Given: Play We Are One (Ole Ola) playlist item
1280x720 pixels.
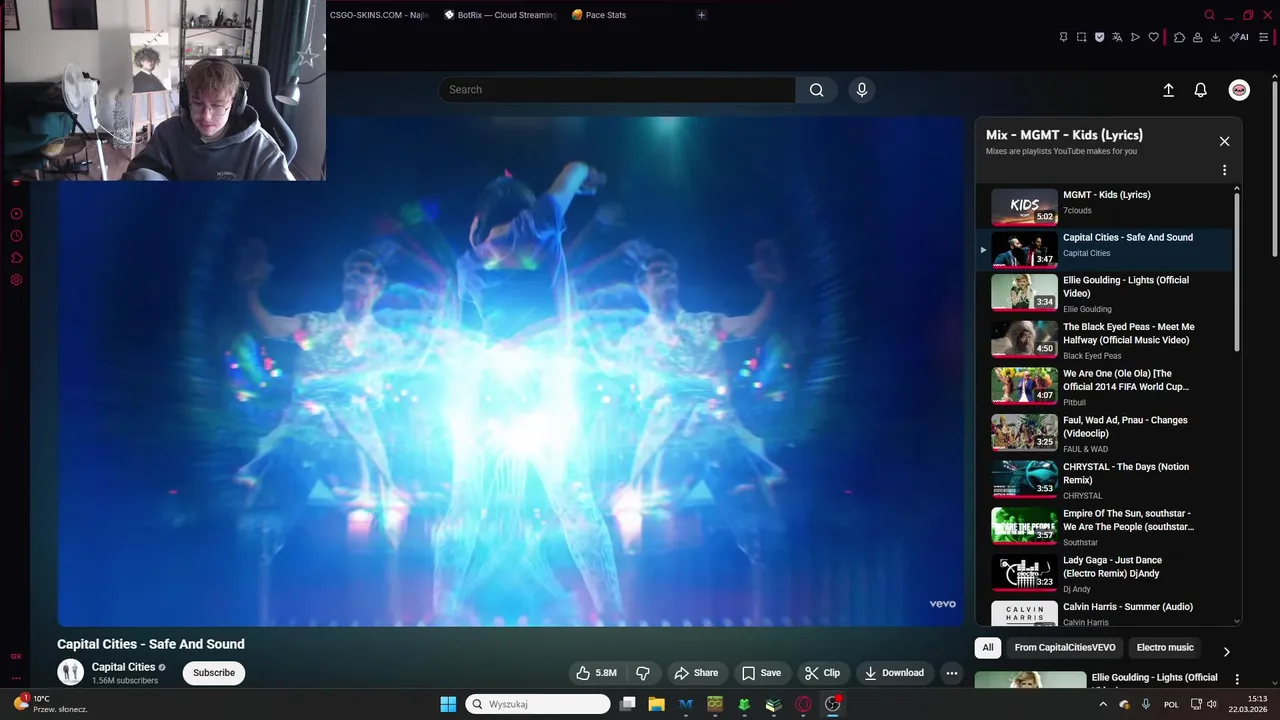Looking at the screenshot, I should [1106, 387].
